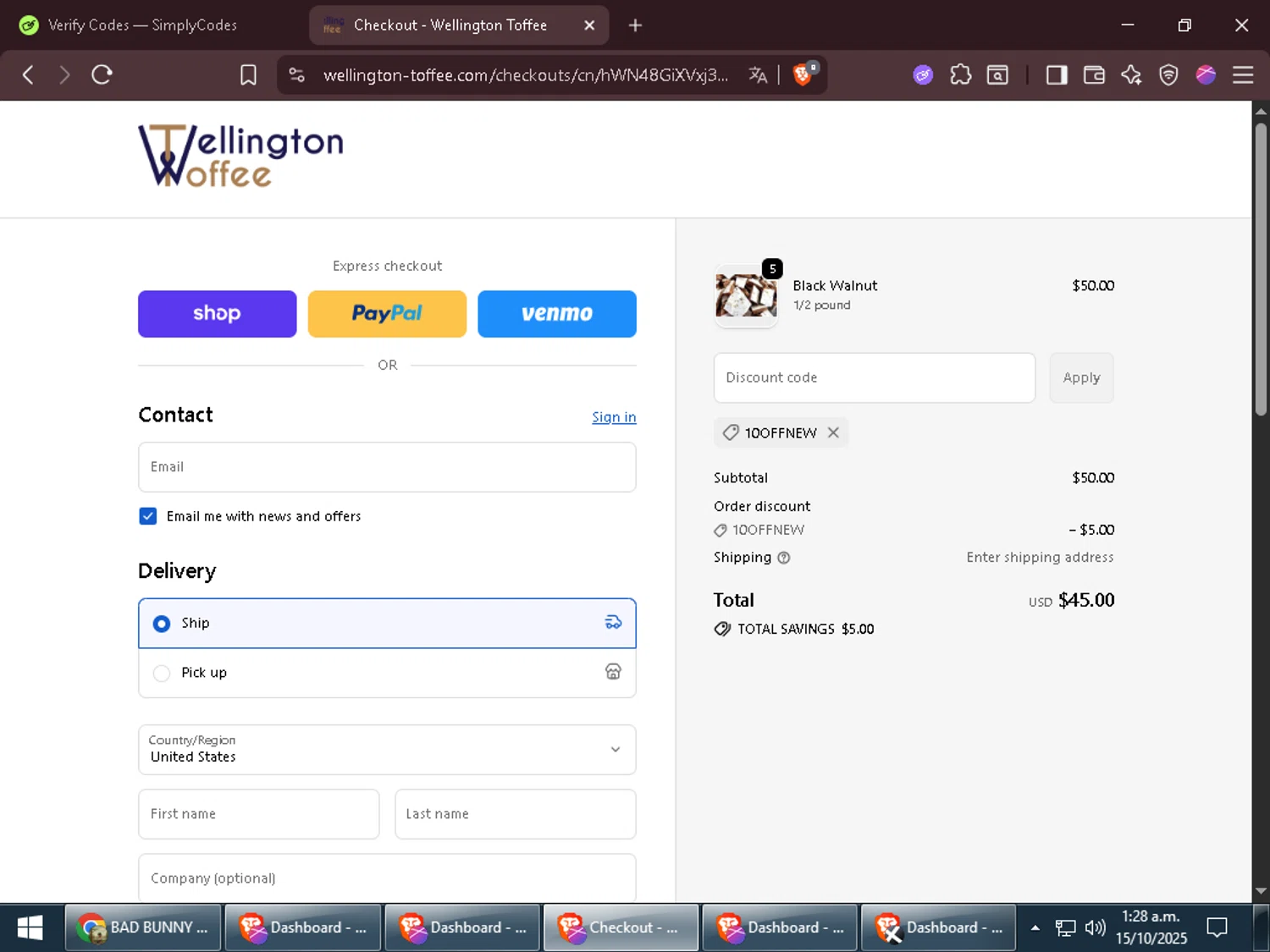The height and width of the screenshot is (952, 1270).
Task: Click the shipping help question icon
Action: point(784,558)
